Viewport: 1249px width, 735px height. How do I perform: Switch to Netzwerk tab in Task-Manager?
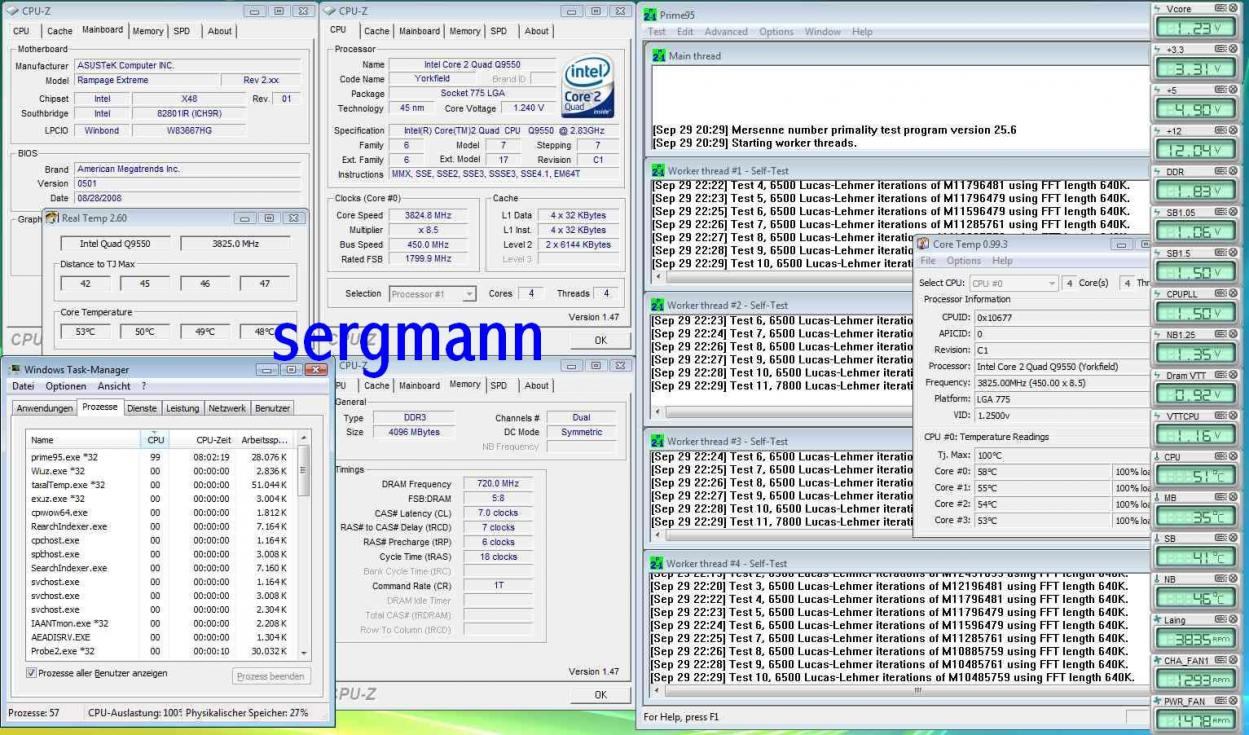tap(227, 408)
